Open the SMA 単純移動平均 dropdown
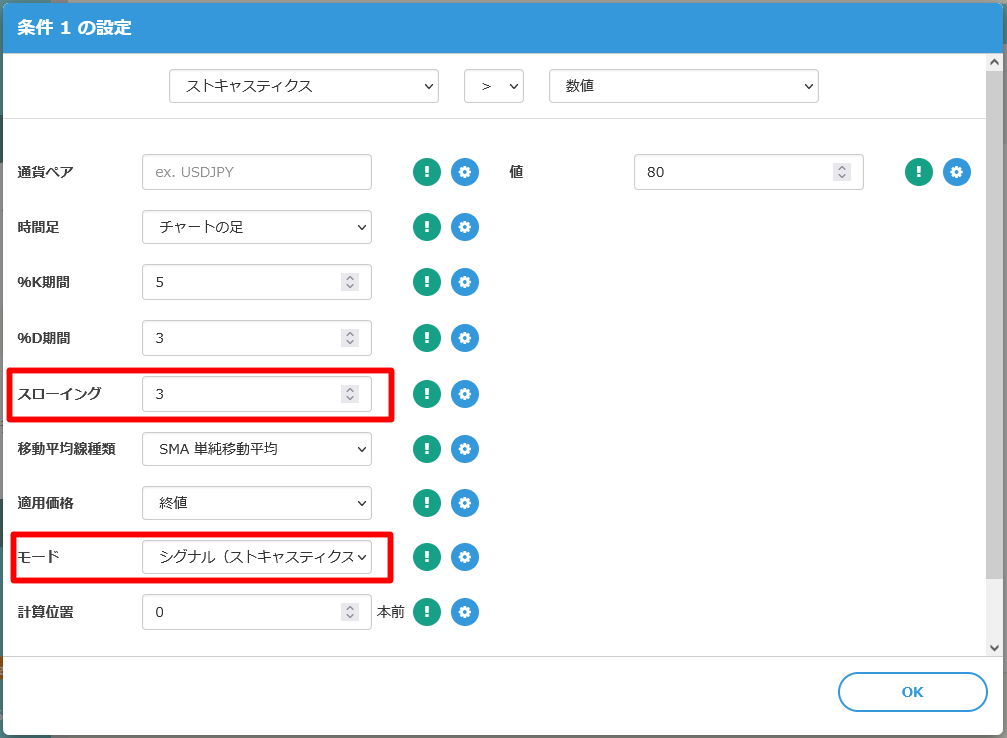 (x=257, y=449)
